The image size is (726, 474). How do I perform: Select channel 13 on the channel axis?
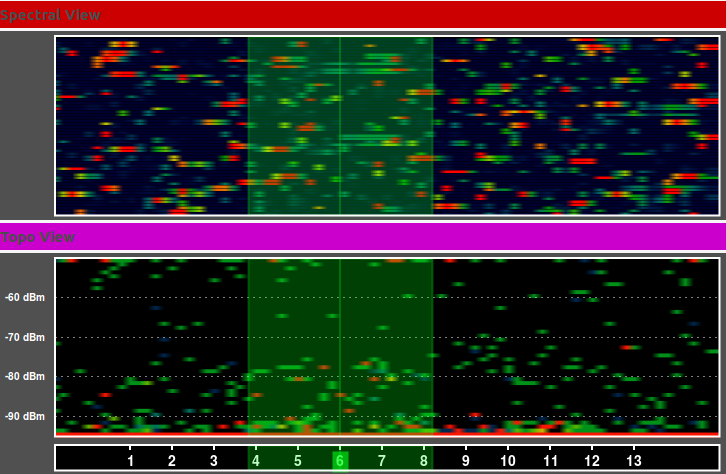point(634,461)
